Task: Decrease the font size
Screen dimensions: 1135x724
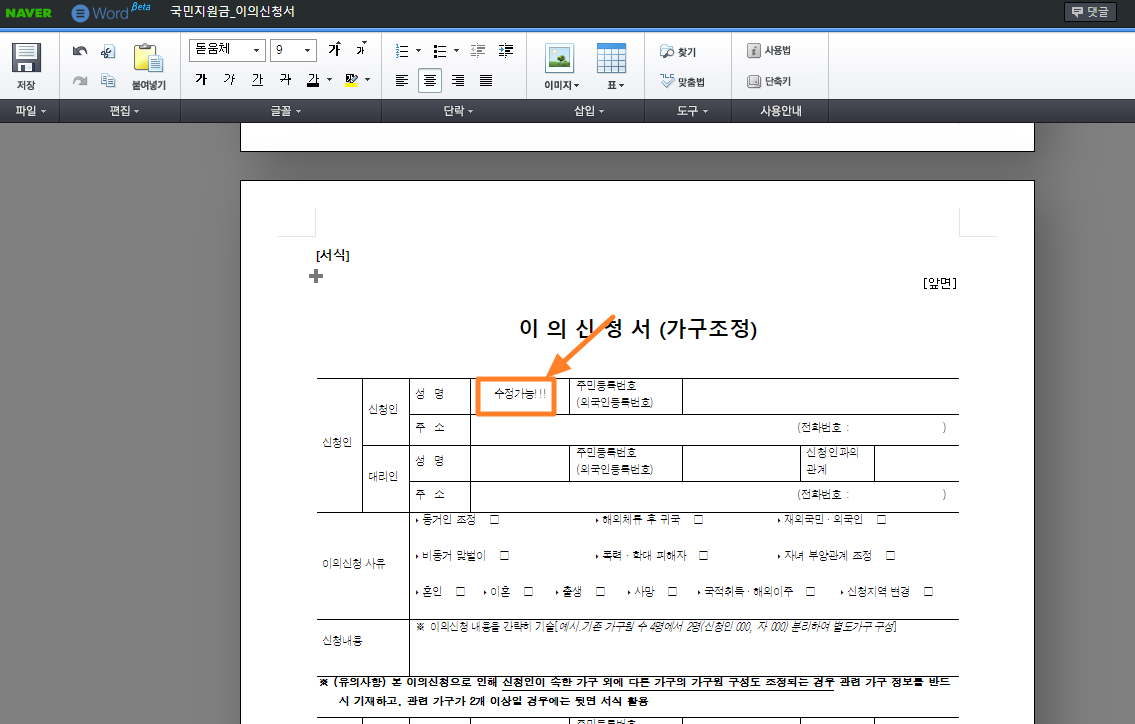Action: pos(361,49)
